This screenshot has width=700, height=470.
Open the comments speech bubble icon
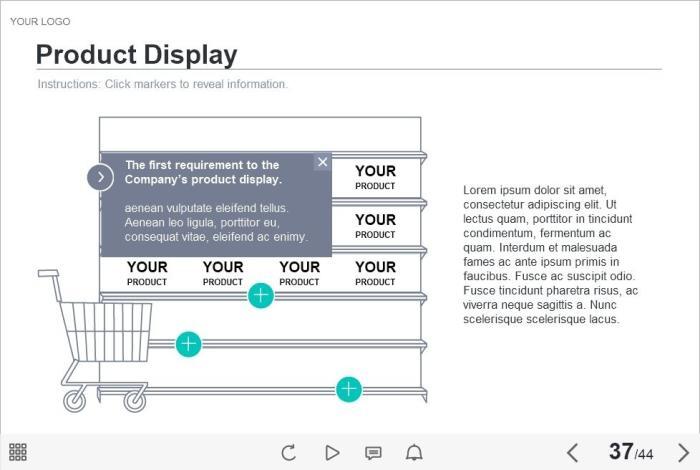(373, 453)
